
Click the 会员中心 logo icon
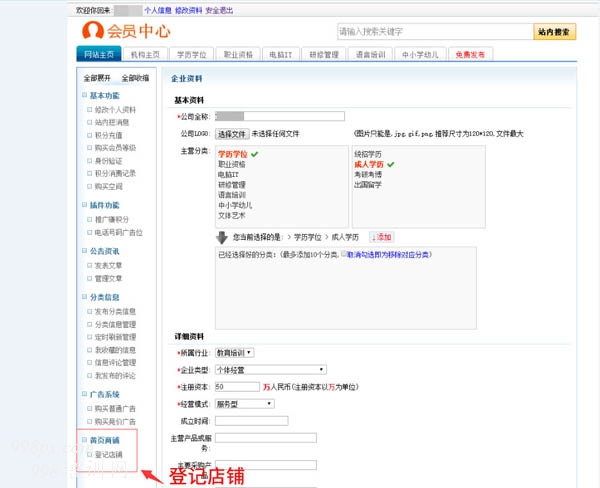point(93,31)
